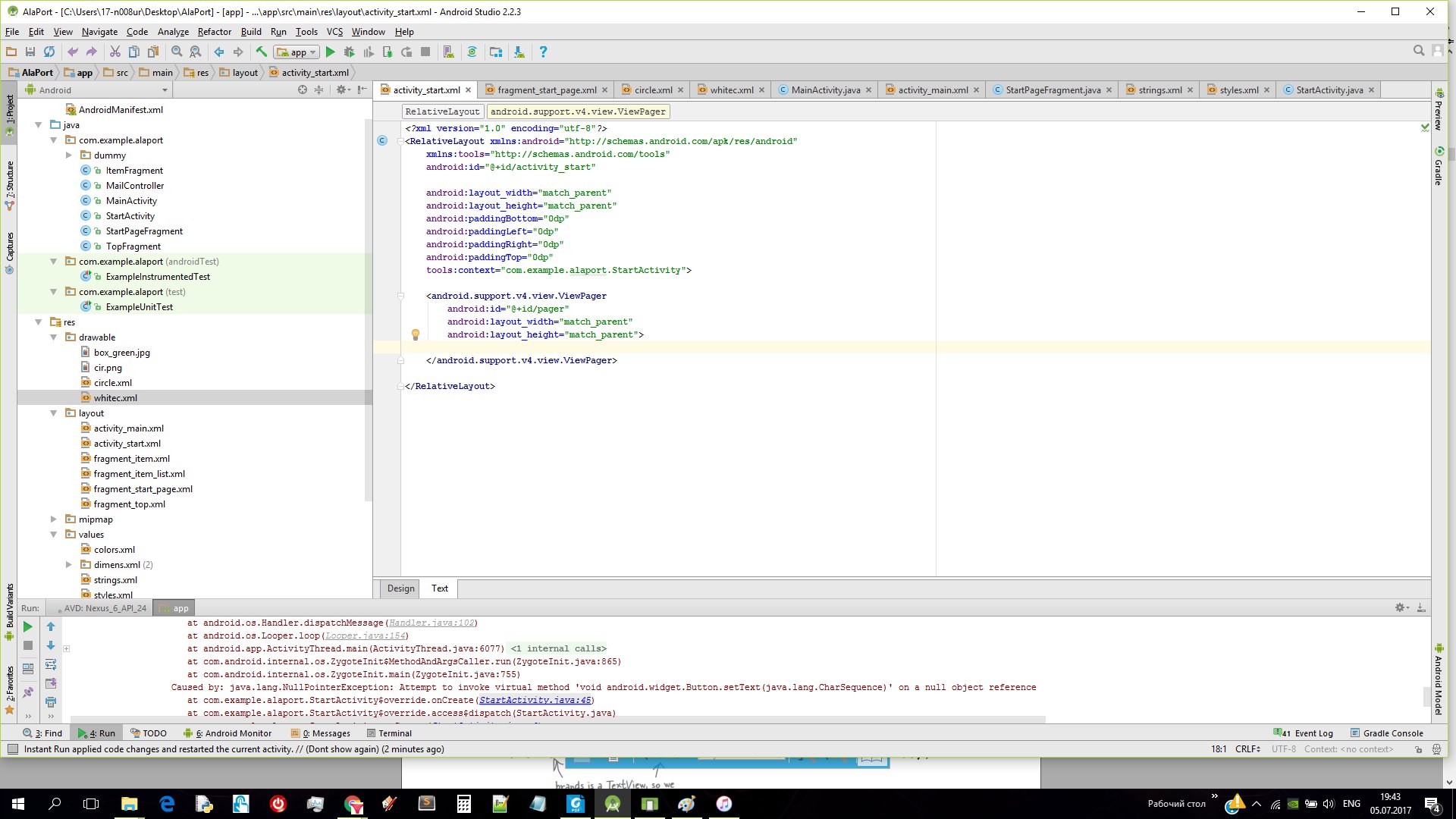Toggle the Preview side panel tab
This screenshot has height=819, width=1456.
coord(1439,108)
